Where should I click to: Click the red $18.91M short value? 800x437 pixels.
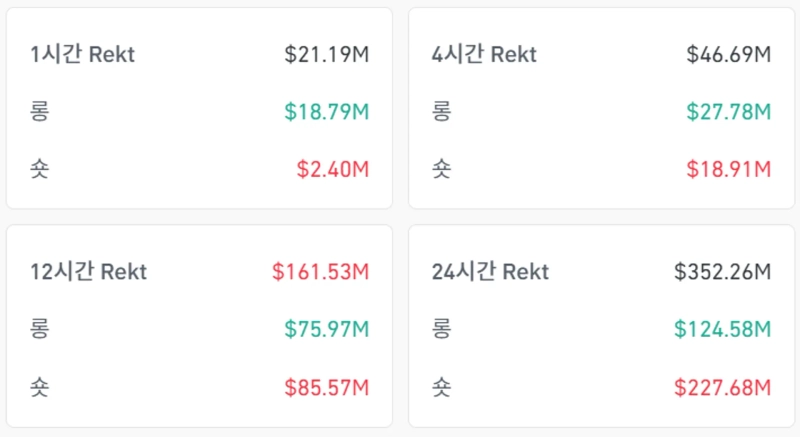click(x=729, y=169)
